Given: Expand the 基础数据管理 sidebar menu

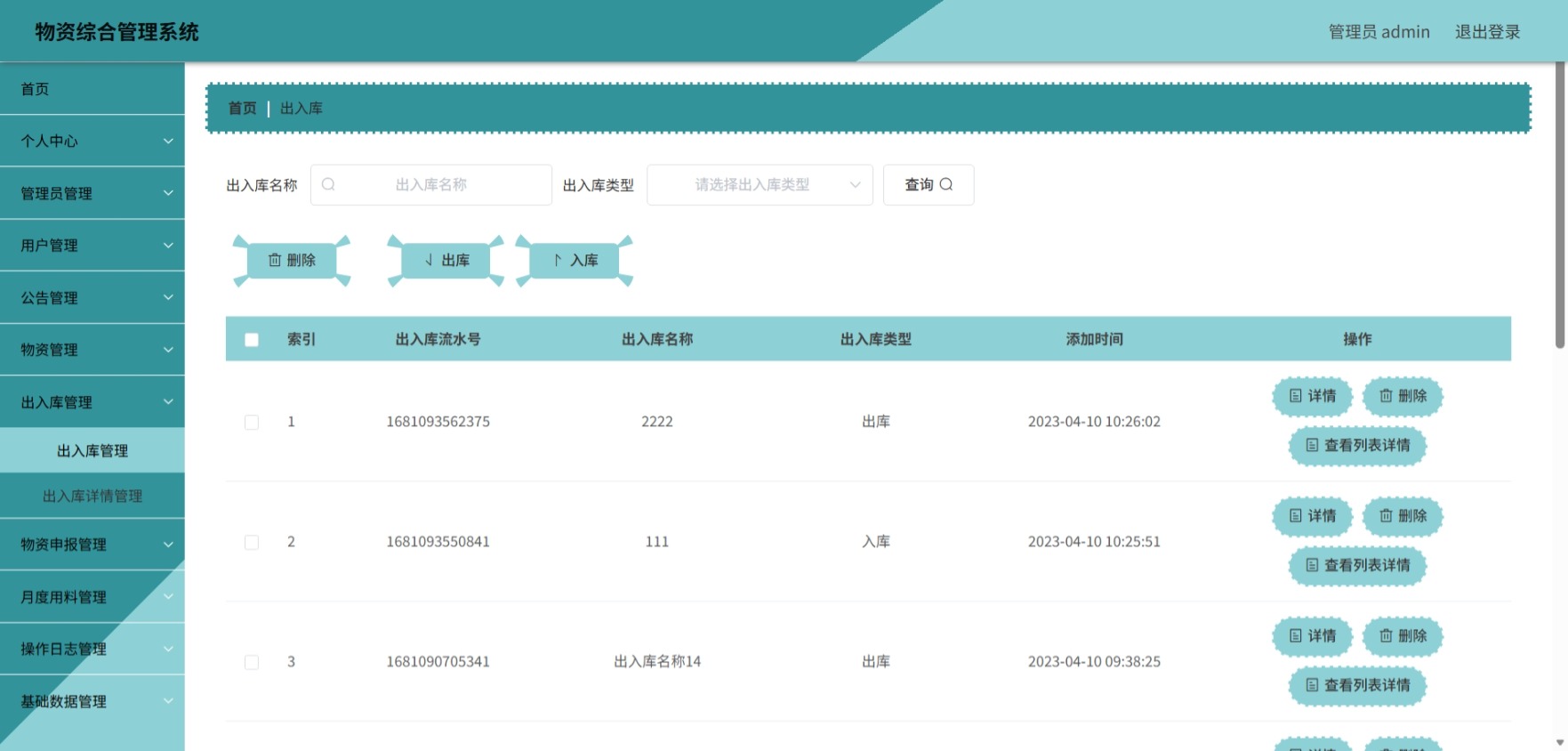Looking at the screenshot, I should 92,701.
